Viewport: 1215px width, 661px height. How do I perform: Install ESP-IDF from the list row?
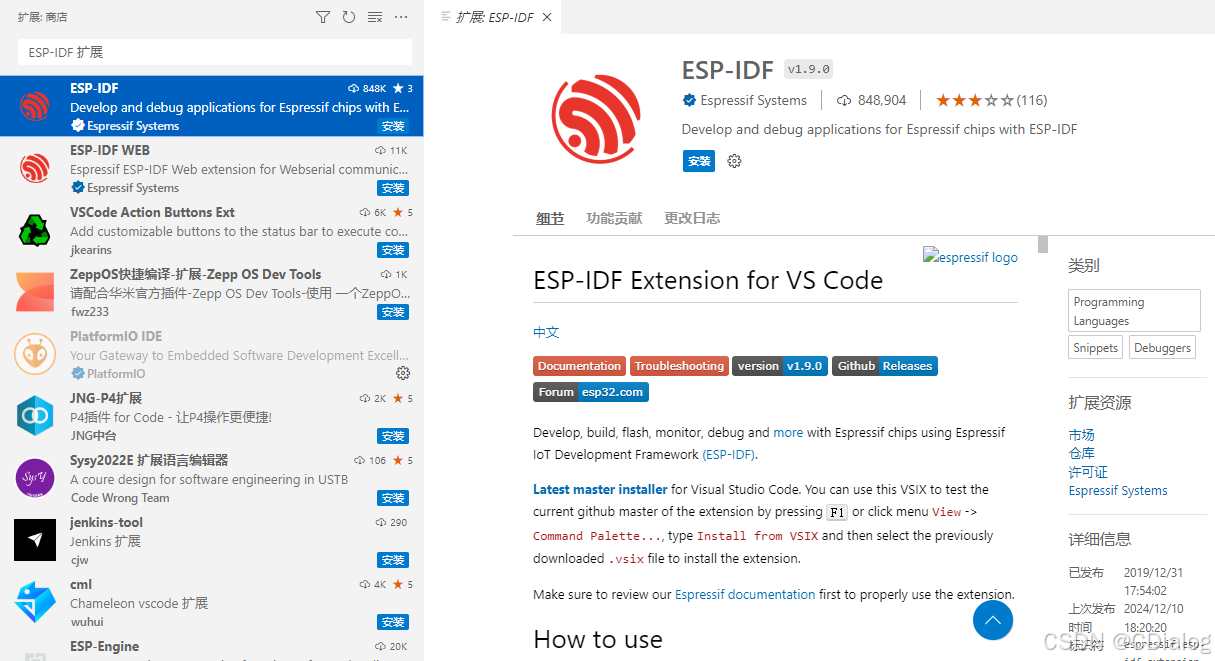click(393, 126)
